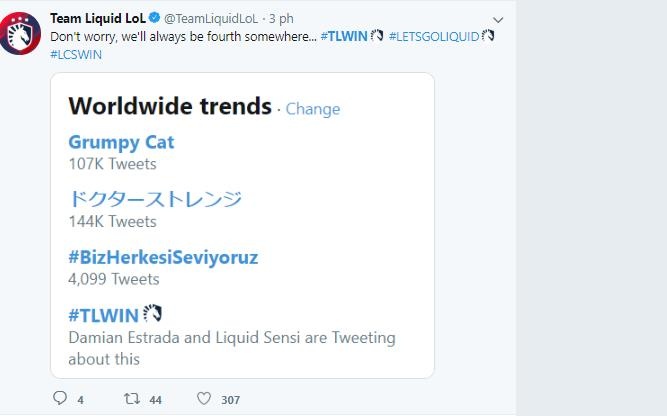Like the tweet with the heart icon
This screenshot has height=416, width=667.
(204, 399)
